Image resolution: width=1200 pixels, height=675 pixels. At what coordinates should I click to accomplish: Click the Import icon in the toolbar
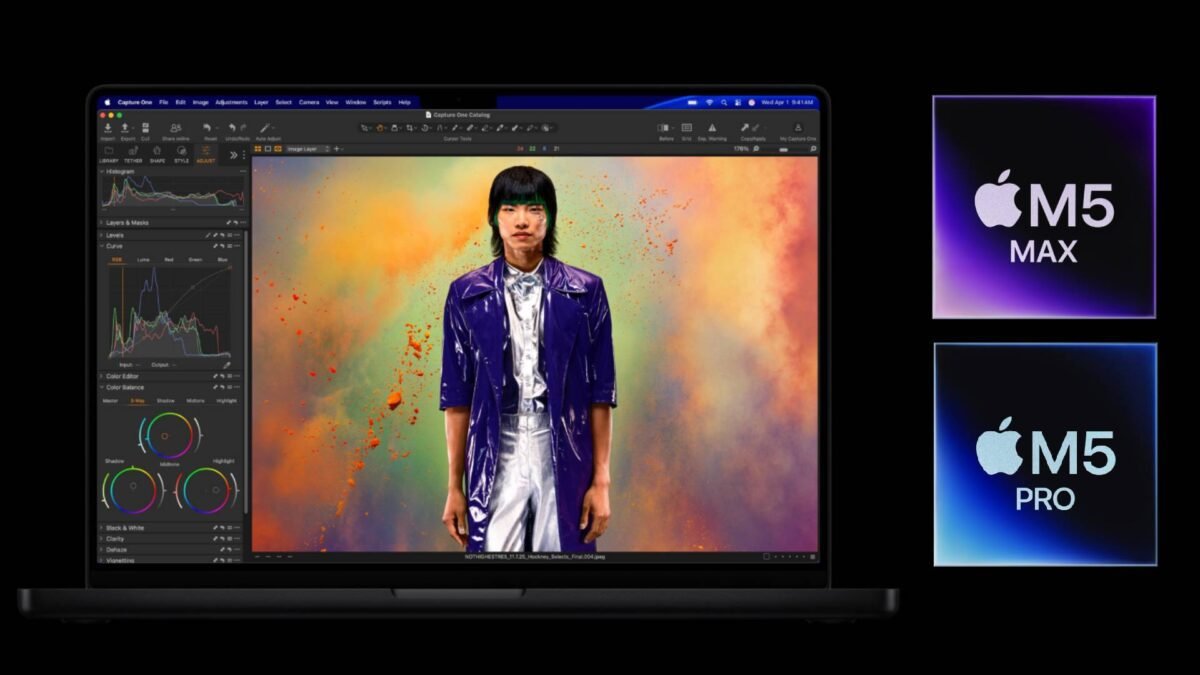pos(107,128)
